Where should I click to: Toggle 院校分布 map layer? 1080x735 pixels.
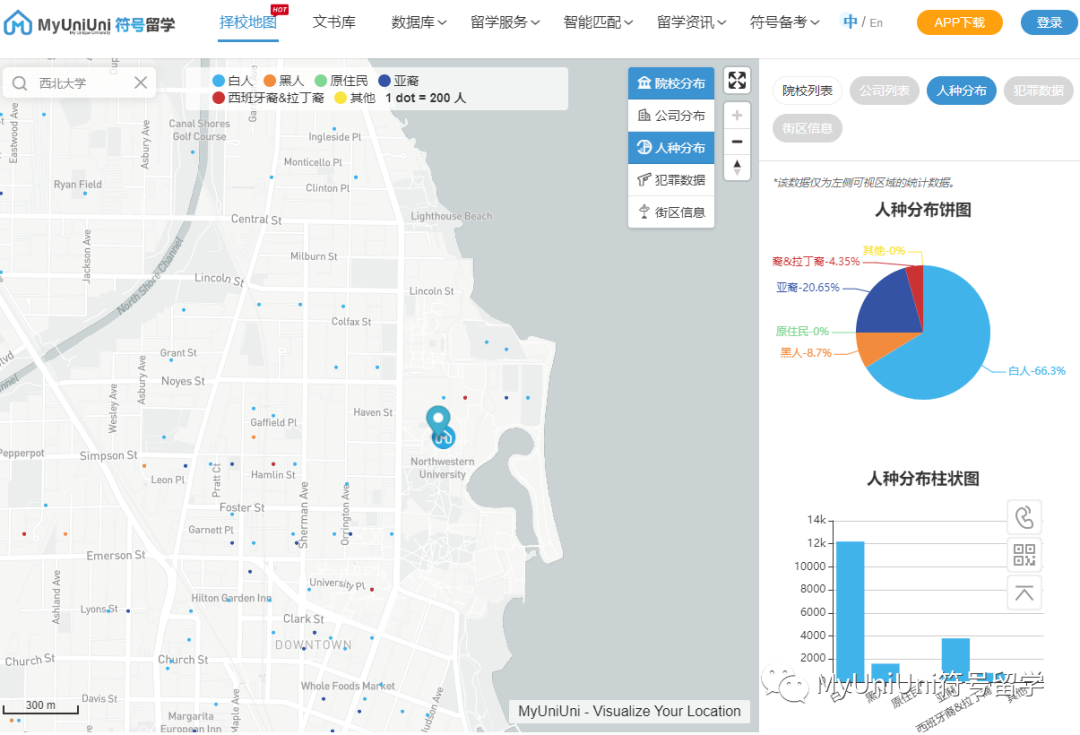(x=671, y=83)
